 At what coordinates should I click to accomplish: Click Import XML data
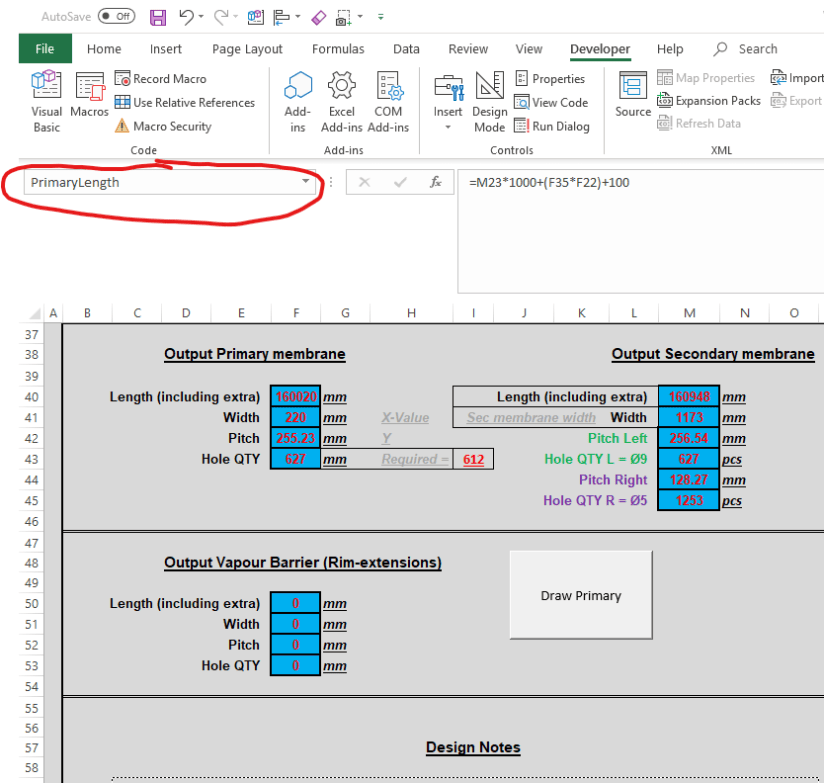pyautogui.click(x=797, y=78)
